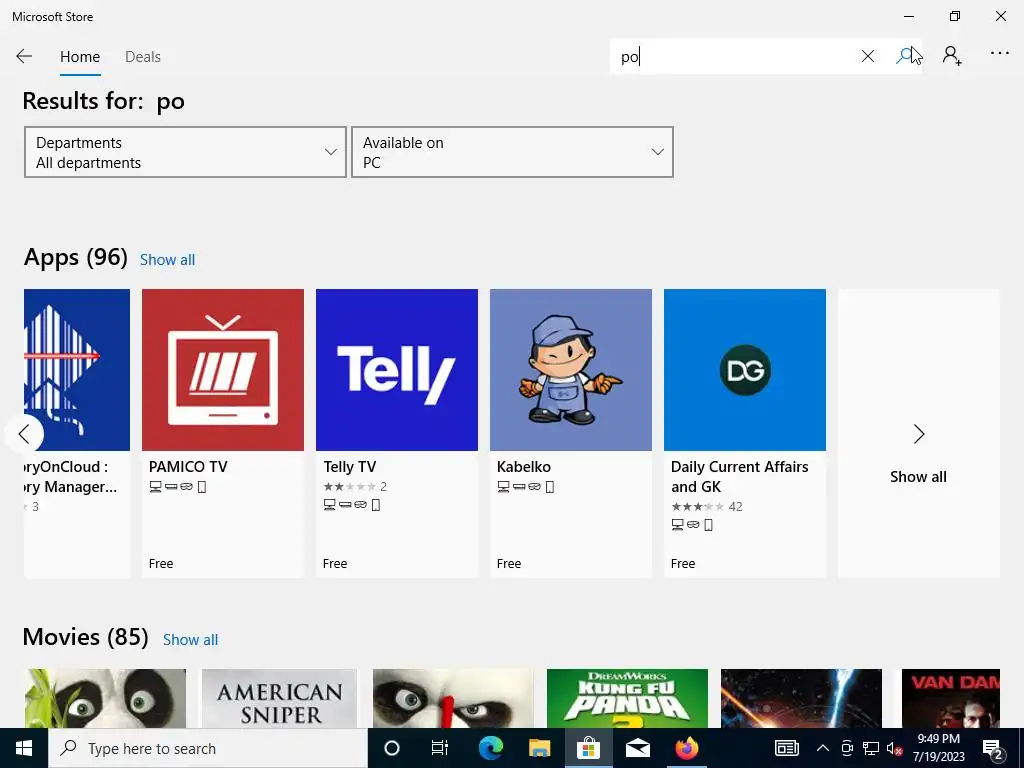Open the first panda face movie poster
Image resolution: width=1024 pixels, height=768 pixels.
point(105,698)
